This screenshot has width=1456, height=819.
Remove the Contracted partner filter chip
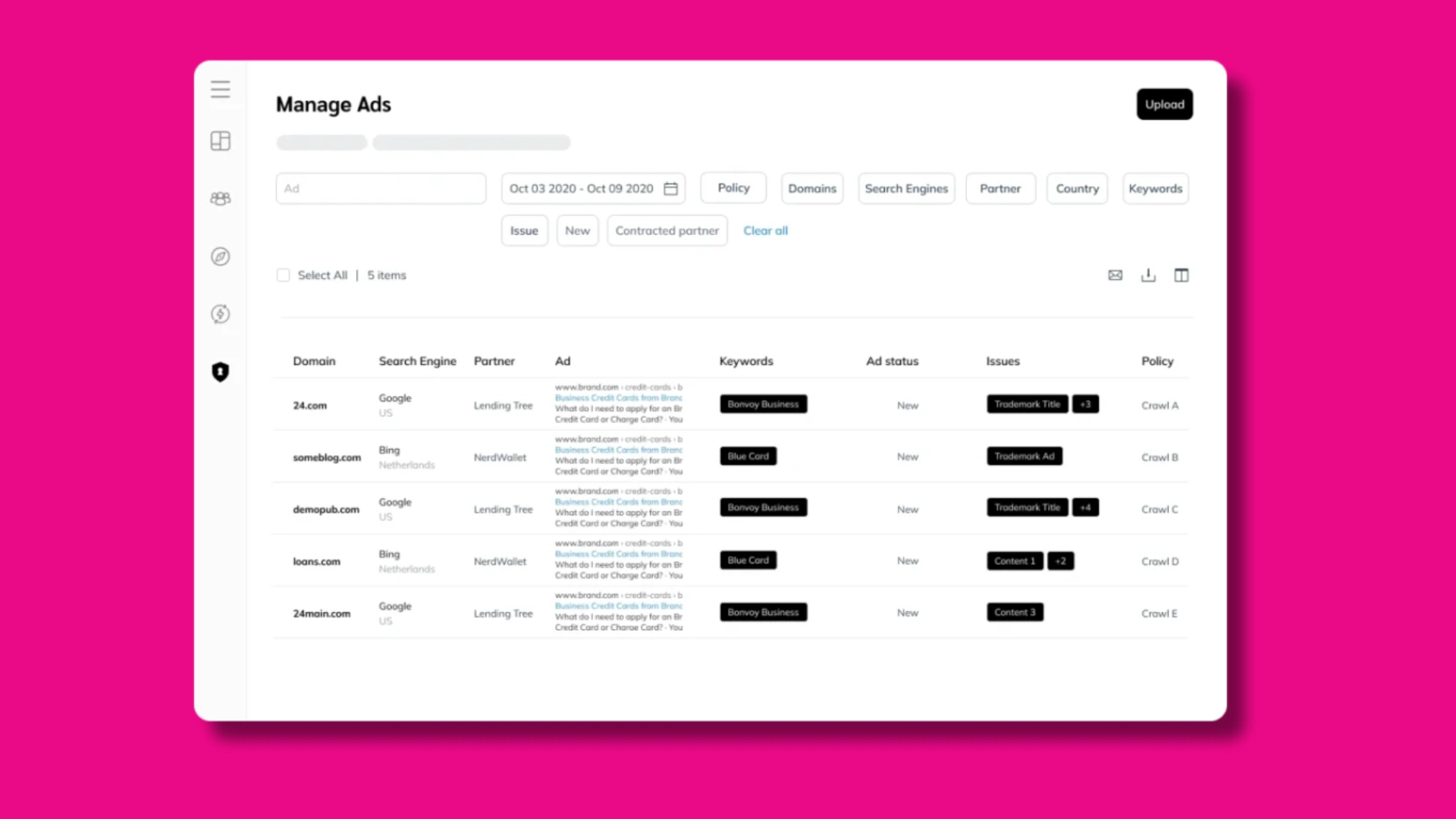point(667,230)
